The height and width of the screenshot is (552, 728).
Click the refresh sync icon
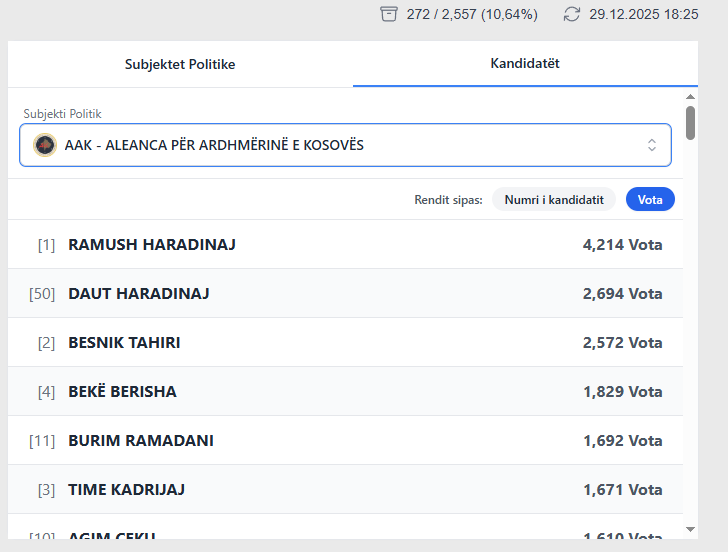click(x=572, y=14)
